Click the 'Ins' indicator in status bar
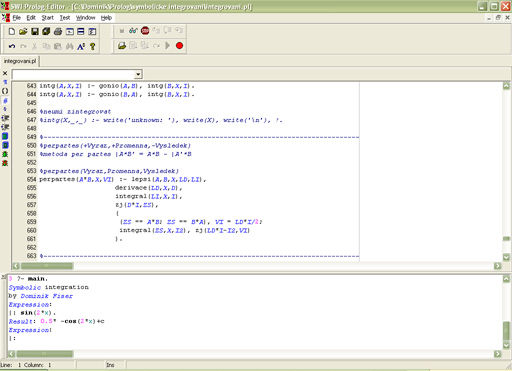 point(110,365)
